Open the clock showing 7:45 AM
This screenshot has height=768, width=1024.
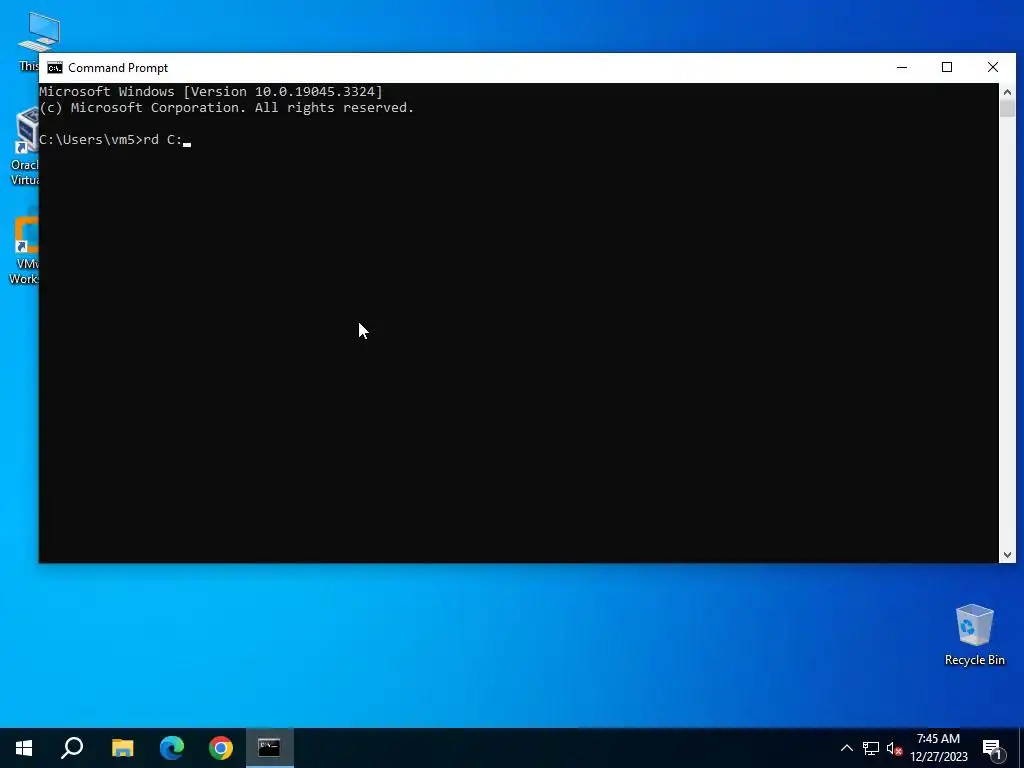(x=938, y=748)
